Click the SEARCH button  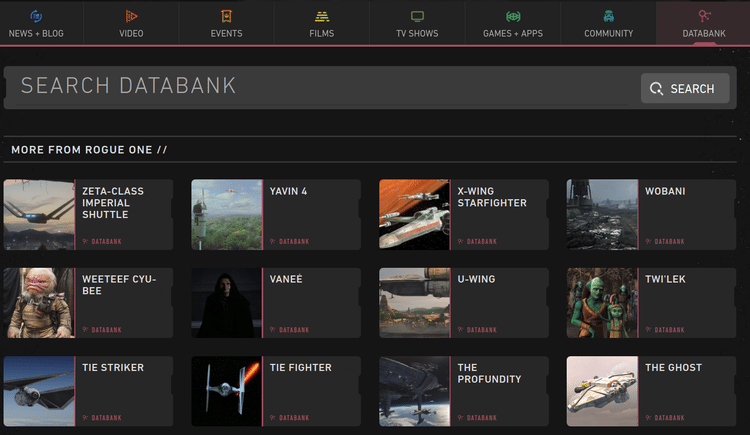coord(685,88)
